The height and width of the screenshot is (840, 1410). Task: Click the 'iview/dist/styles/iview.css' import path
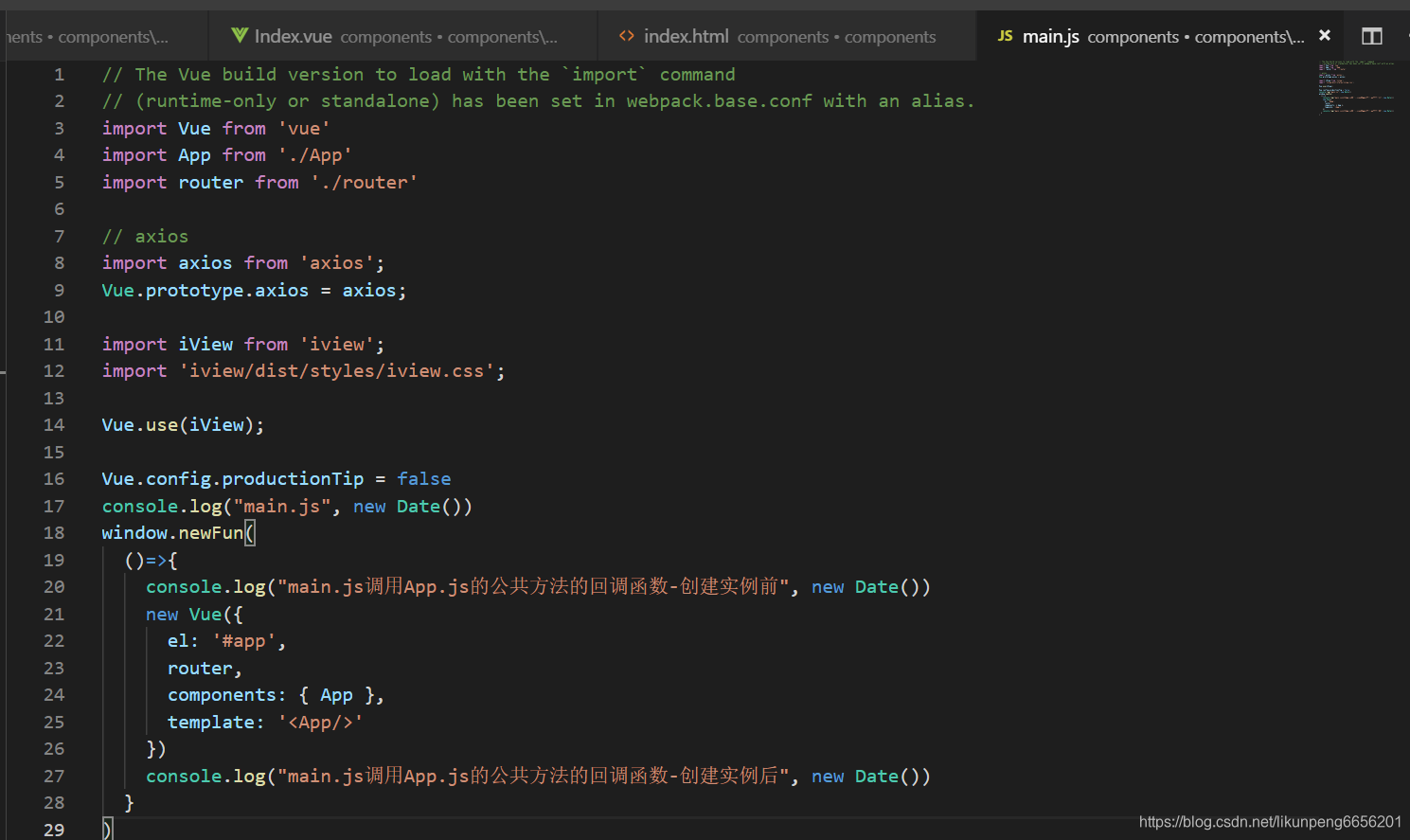[x=336, y=371]
